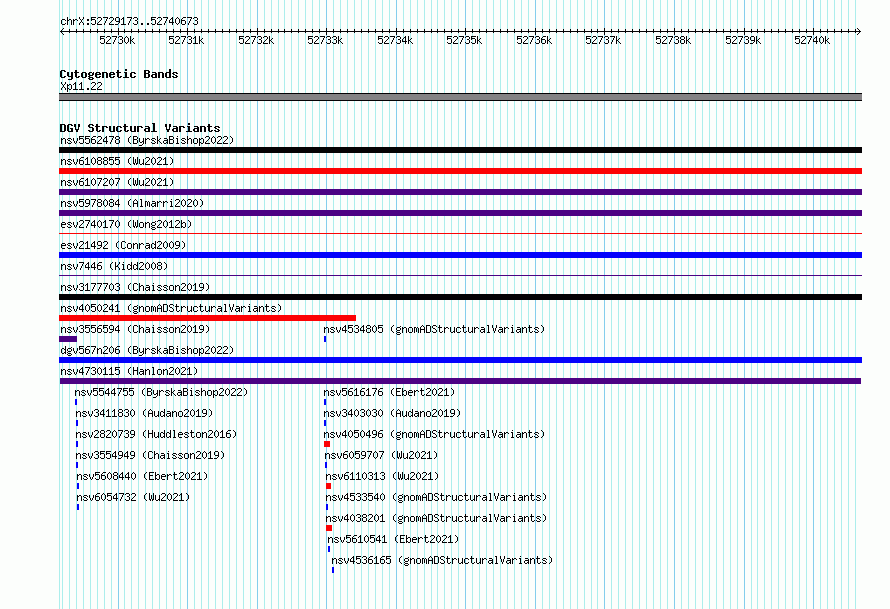Select red marker under nsv6110313
The height and width of the screenshot is (609, 890).
(x=329, y=486)
